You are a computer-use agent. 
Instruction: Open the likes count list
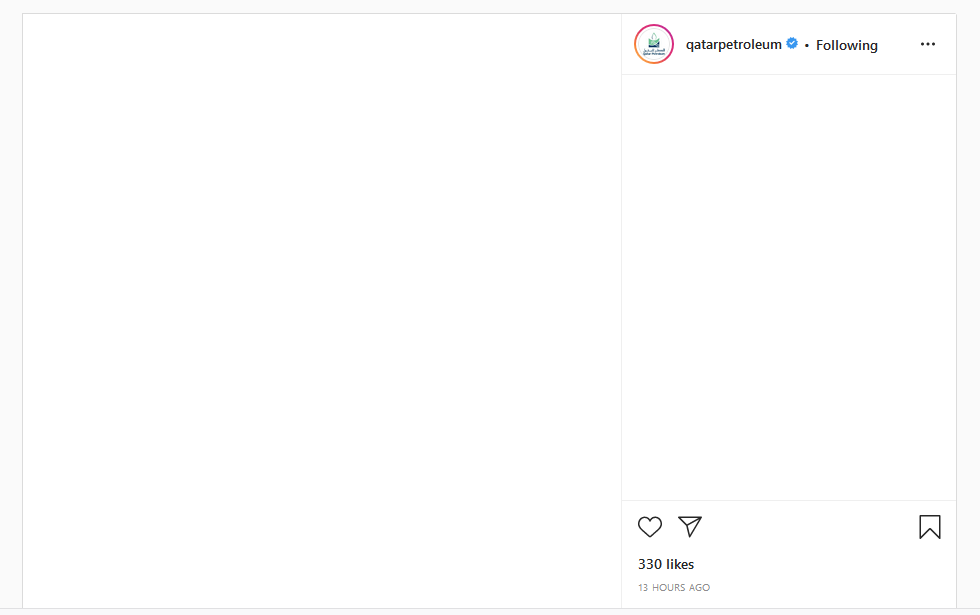[x=666, y=564]
